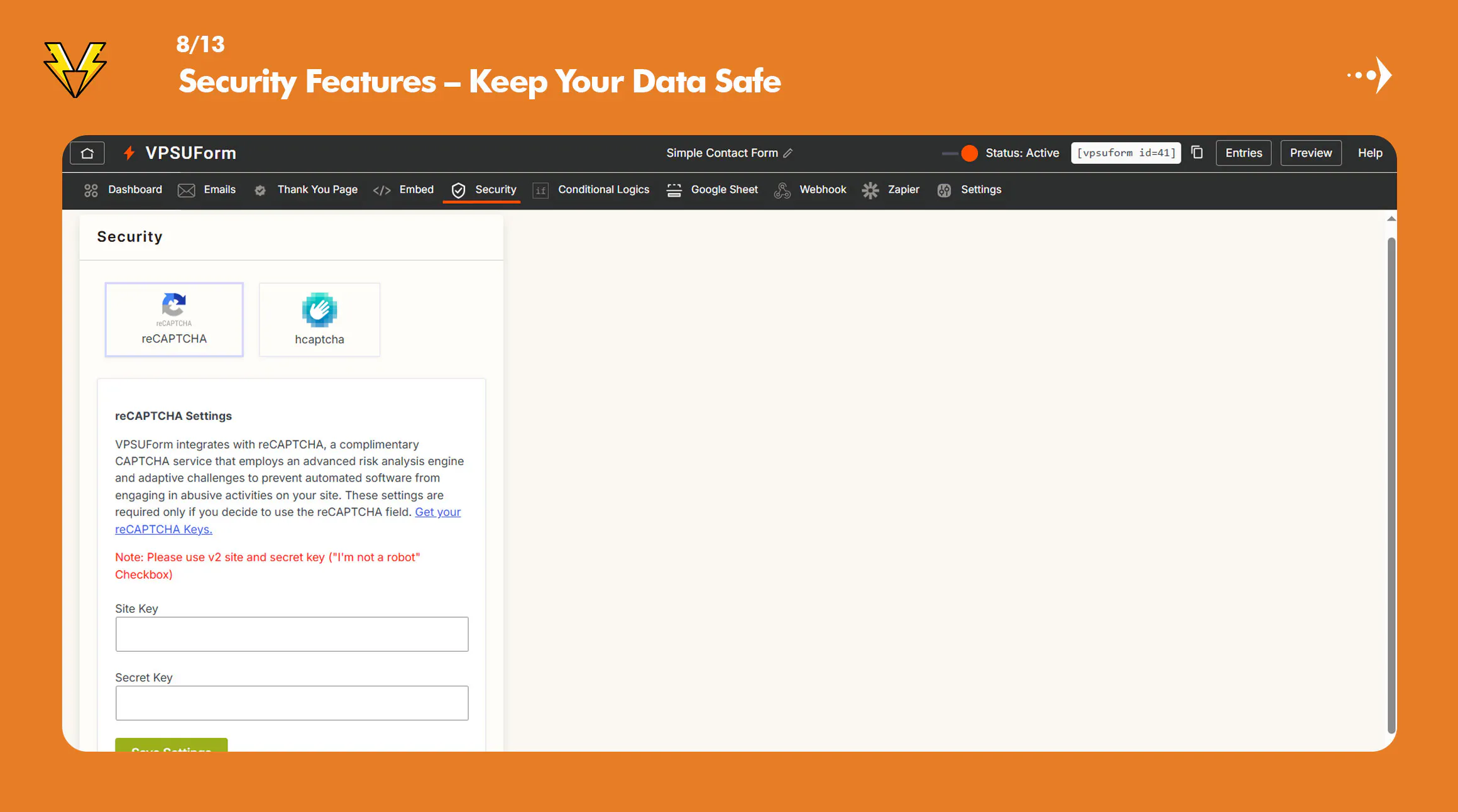Click the scrollbar up arrow
This screenshot has height=812, width=1458.
pos(1391,219)
